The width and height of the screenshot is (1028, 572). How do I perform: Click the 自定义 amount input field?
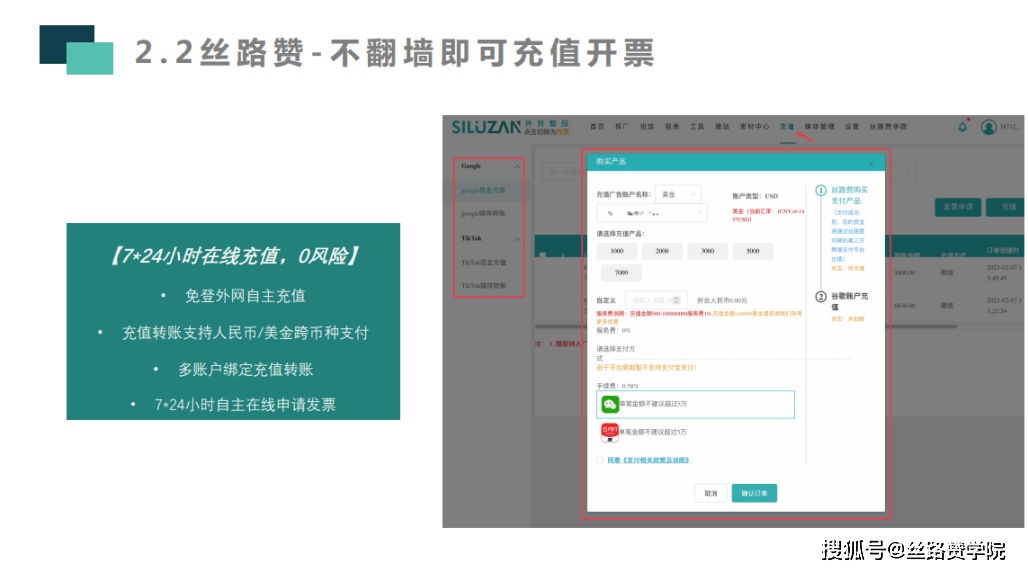(x=652, y=300)
